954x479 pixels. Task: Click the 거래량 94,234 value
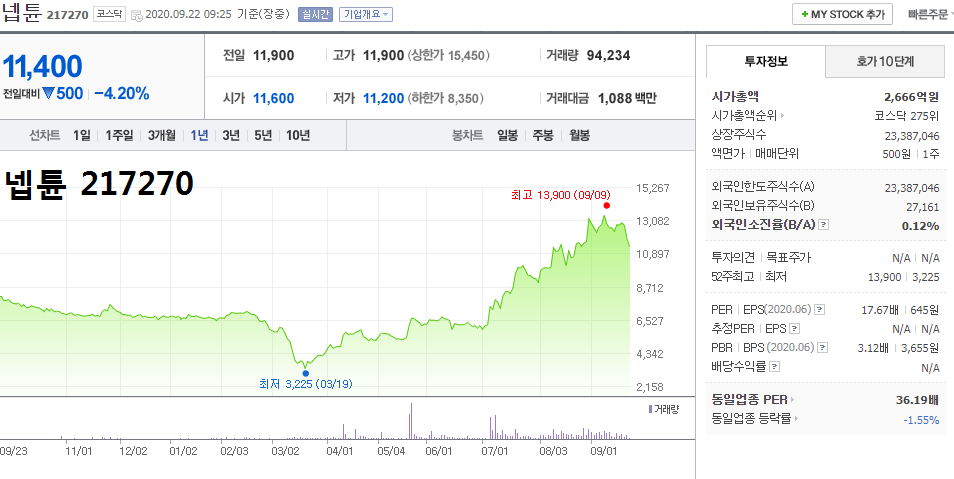(x=608, y=55)
